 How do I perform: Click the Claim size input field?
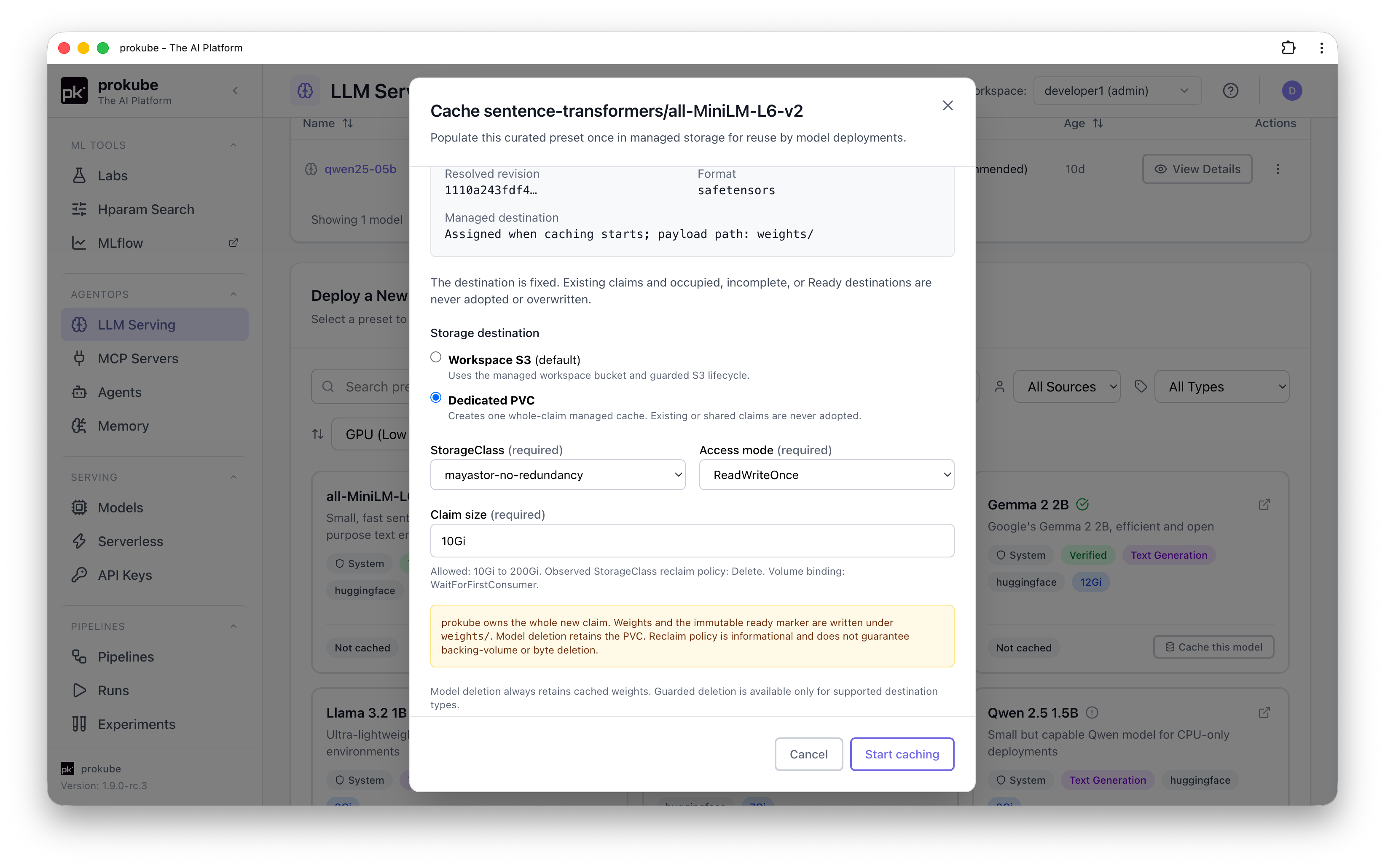tap(692, 541)
